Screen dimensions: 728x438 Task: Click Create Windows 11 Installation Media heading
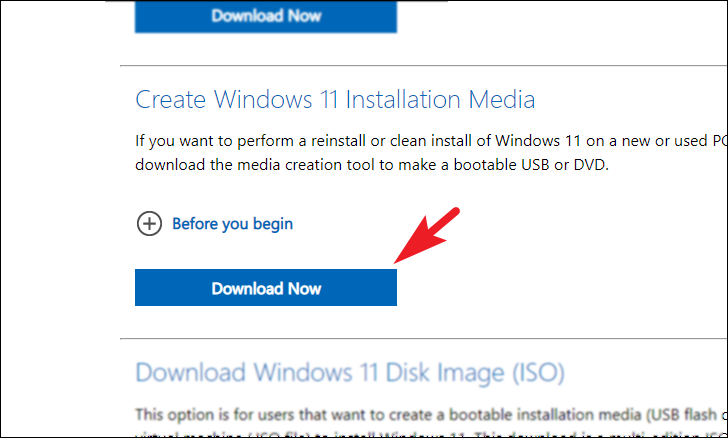click(x=335, y=99)
